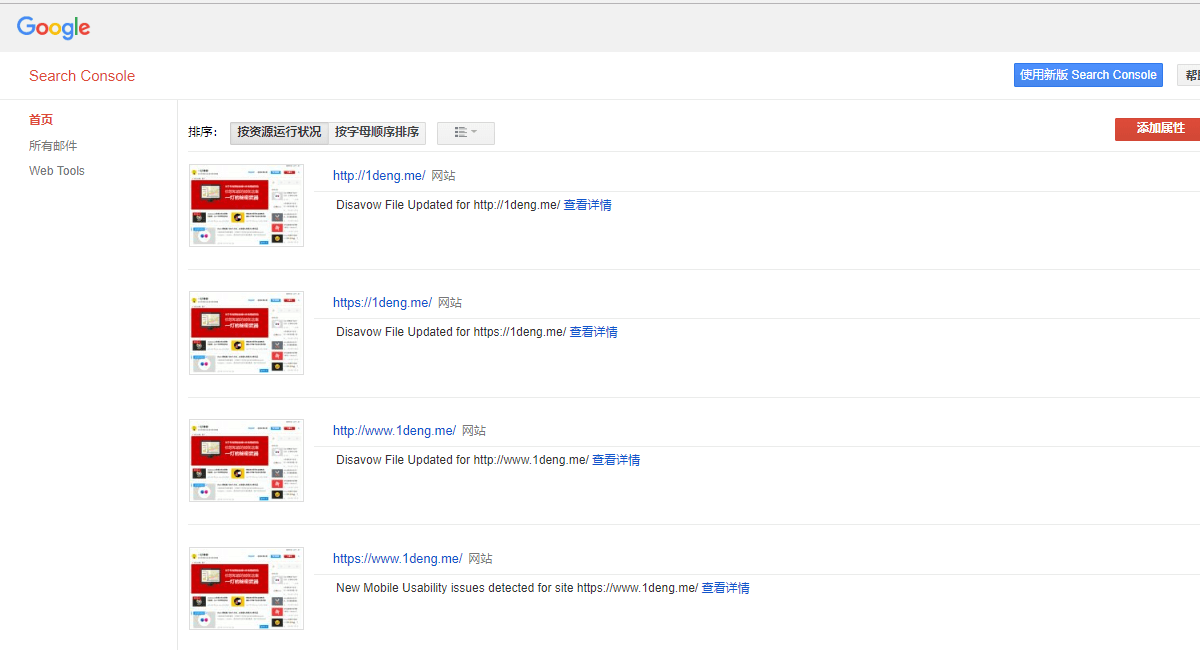
Task: View details for http://1deng.me/ disavow message
Action: [587, 205]
